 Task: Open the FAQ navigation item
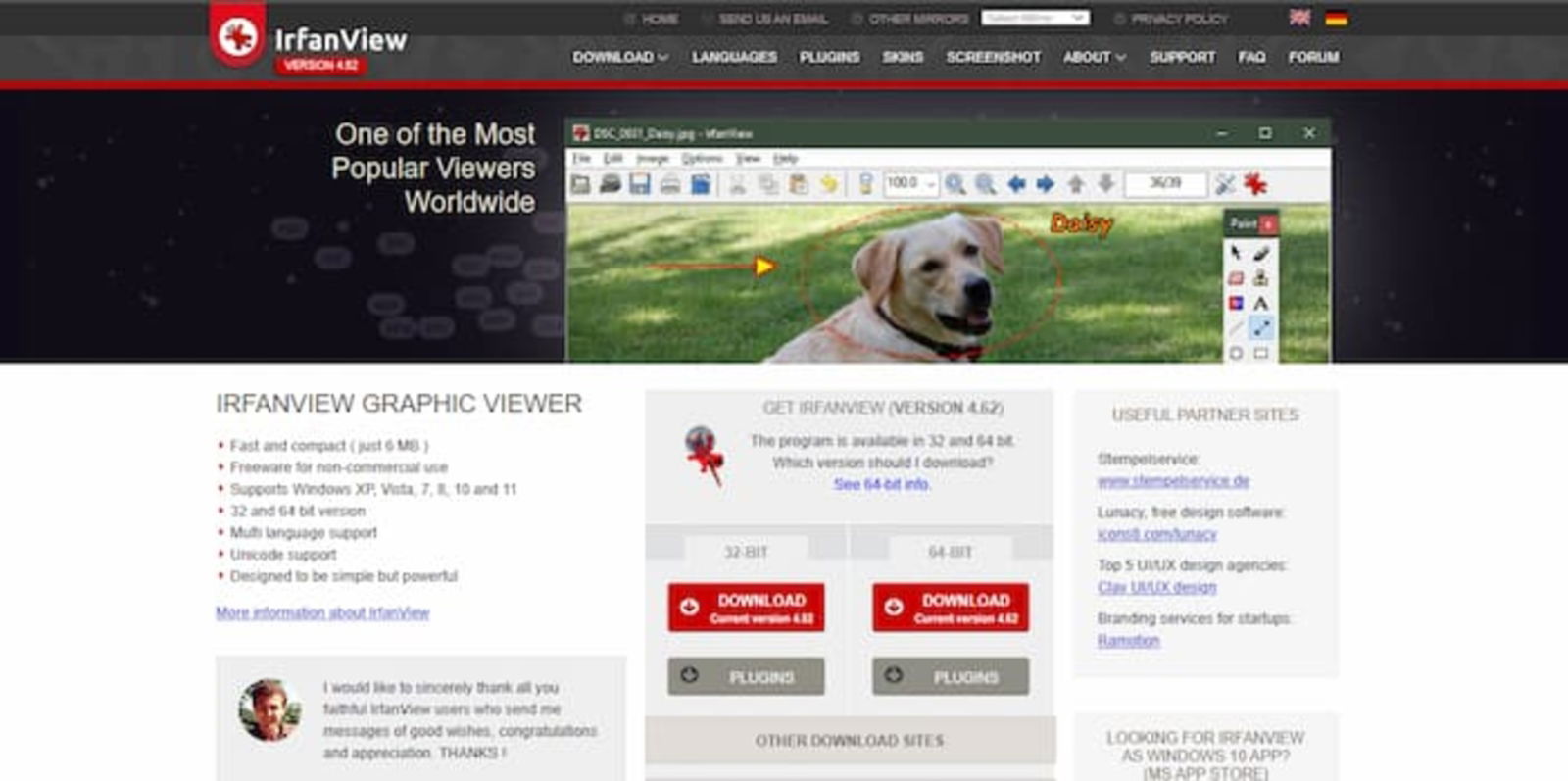click(1251, 57)
